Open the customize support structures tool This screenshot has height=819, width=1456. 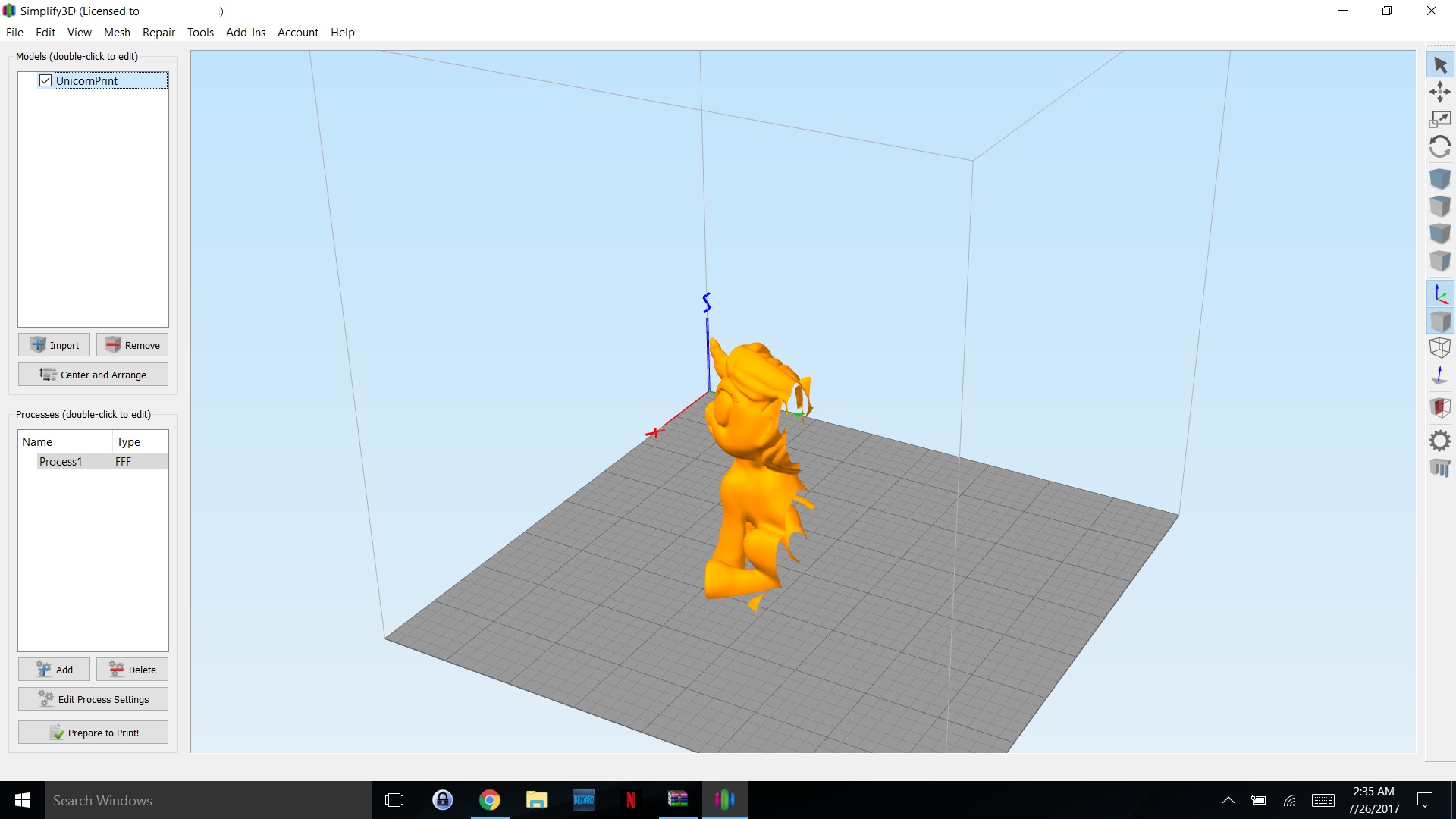point(1440,468)
